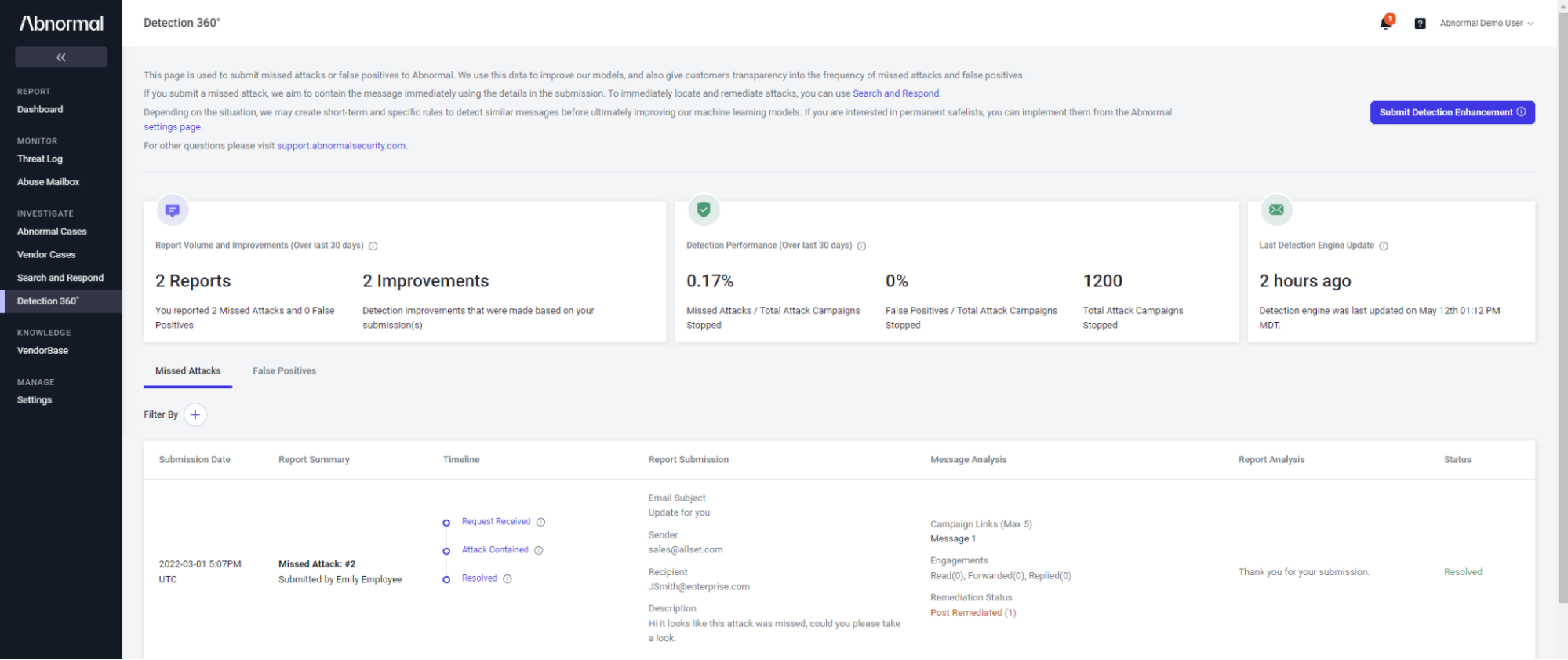Screen dimensions: 1568x660
Task: Show info next to Resolved timeline step
Action: (x=507, y=578)
